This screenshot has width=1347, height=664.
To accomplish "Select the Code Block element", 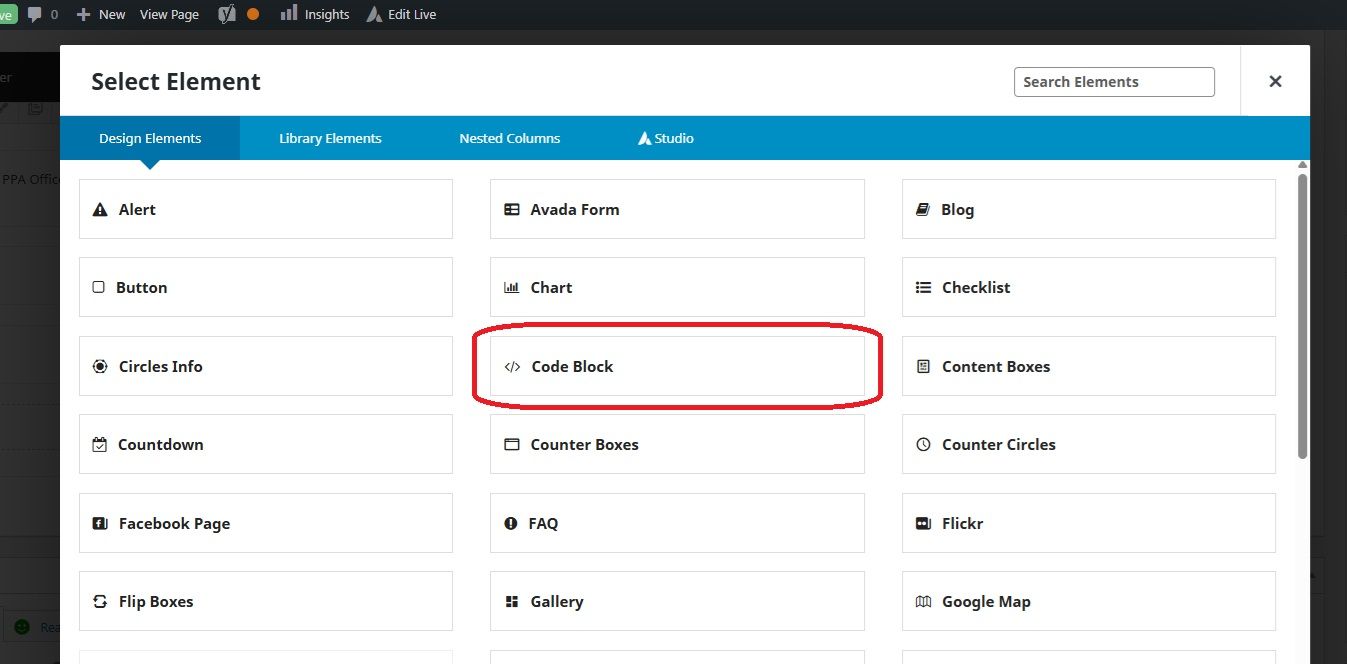I will tap(677, 366).
